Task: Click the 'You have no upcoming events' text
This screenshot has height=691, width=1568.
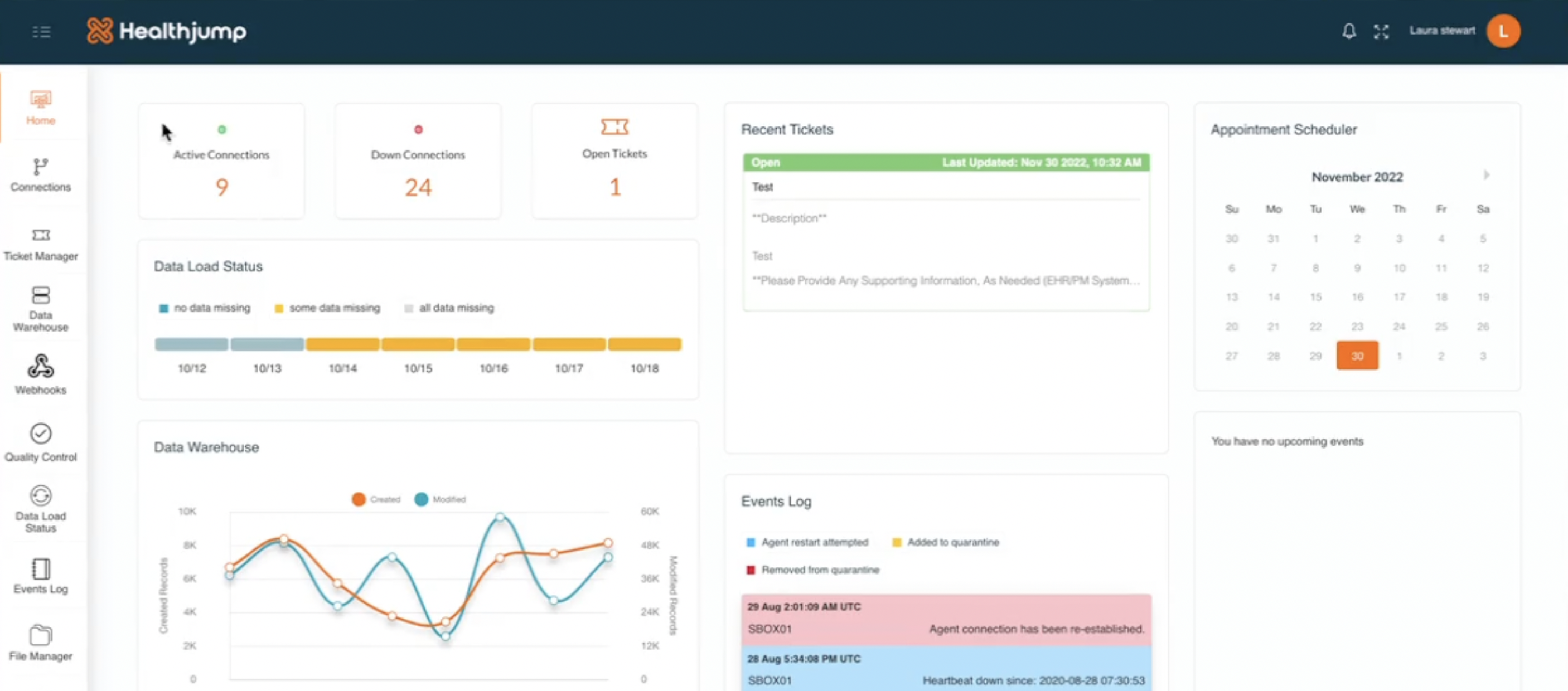Action: click(x=1288, y=441)
